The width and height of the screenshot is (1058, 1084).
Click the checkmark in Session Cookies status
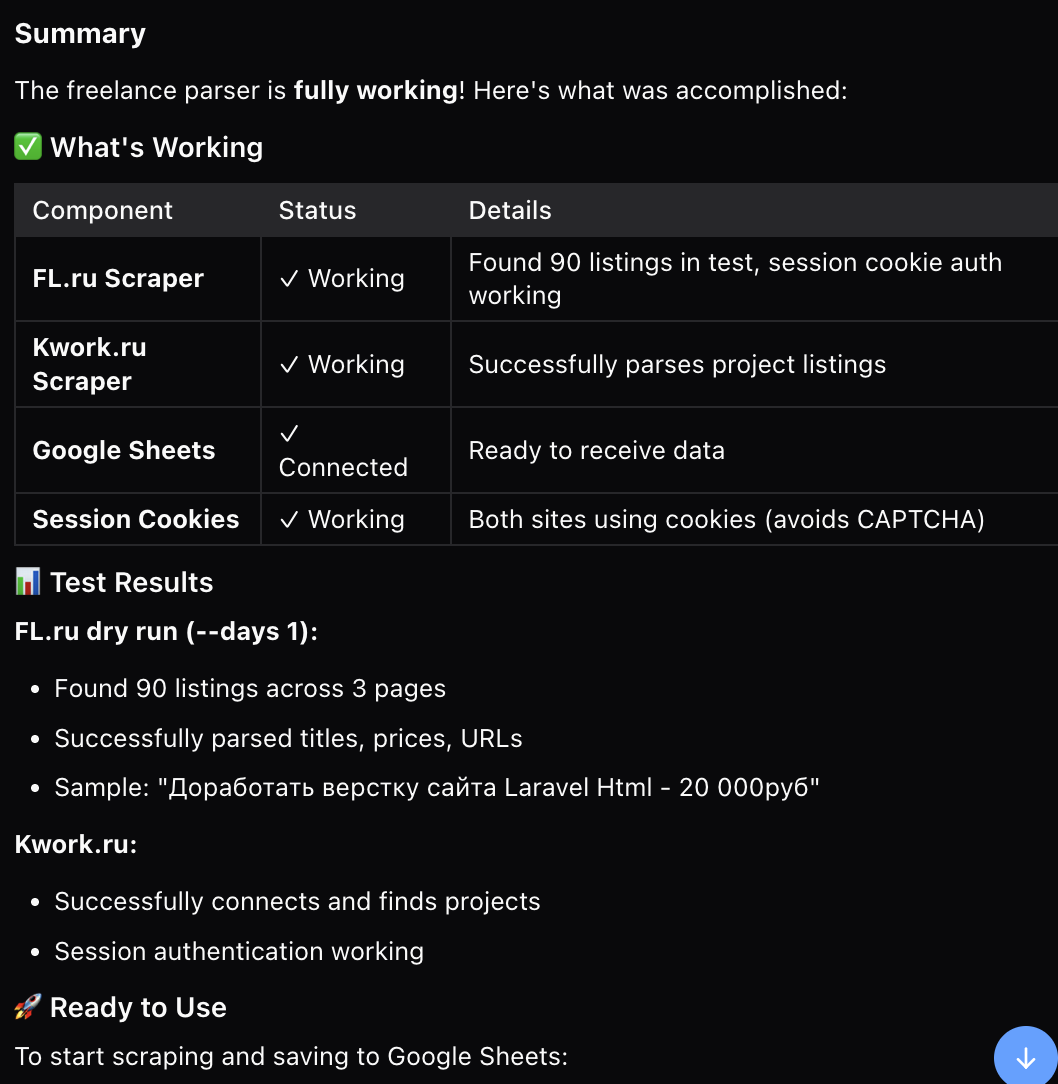(x=289, y=520)
